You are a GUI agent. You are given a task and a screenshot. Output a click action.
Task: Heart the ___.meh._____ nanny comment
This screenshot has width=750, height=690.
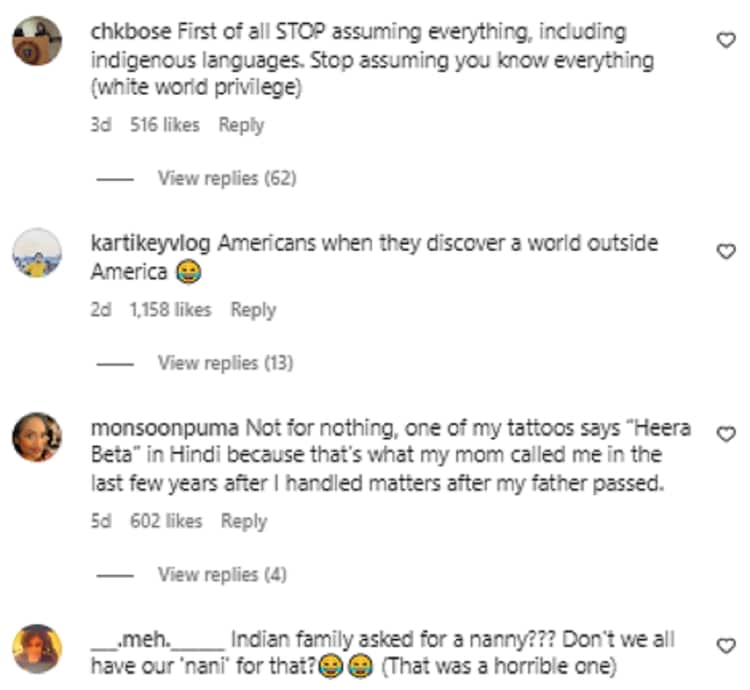click(x=727, y=646)
